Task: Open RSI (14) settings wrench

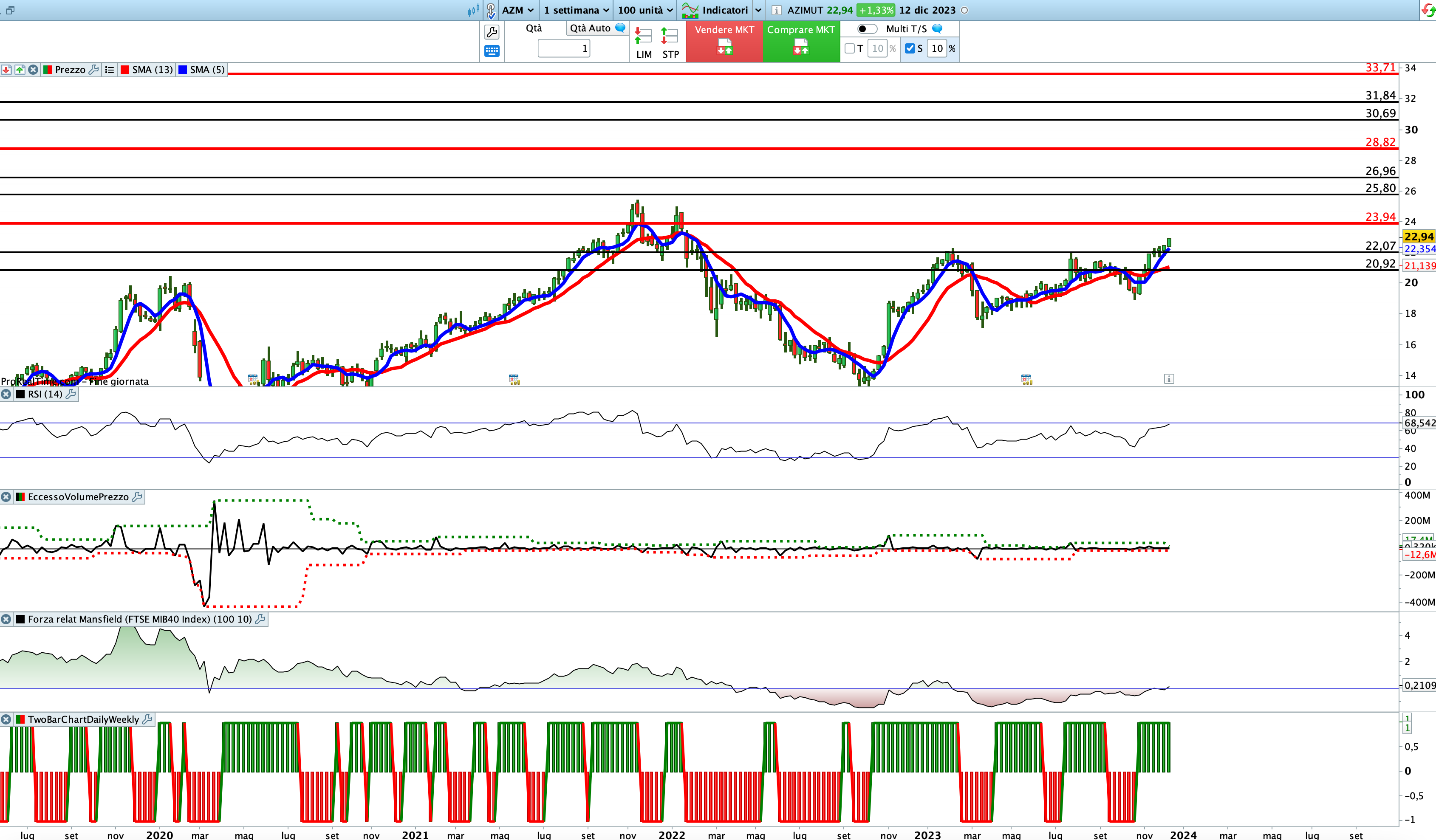Action: click(71, 394)
